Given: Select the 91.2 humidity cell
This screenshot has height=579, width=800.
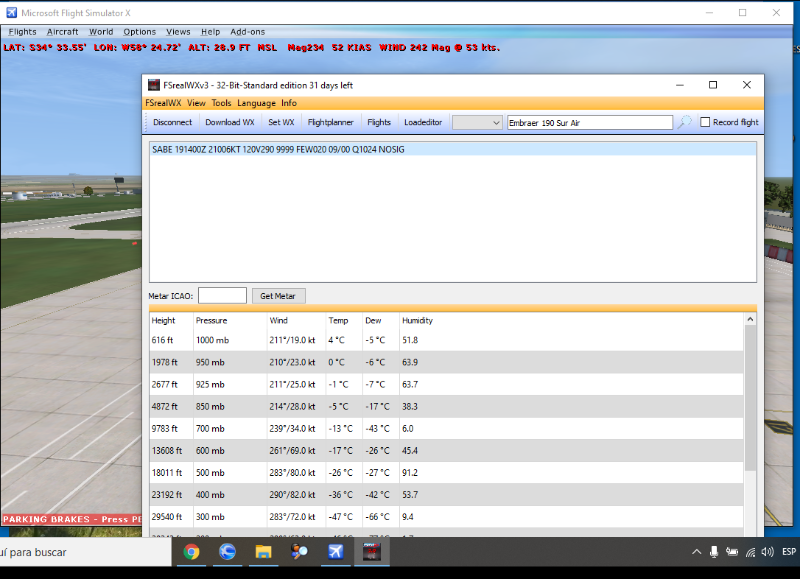Looking at the screenshot, I should click(410, 473).
